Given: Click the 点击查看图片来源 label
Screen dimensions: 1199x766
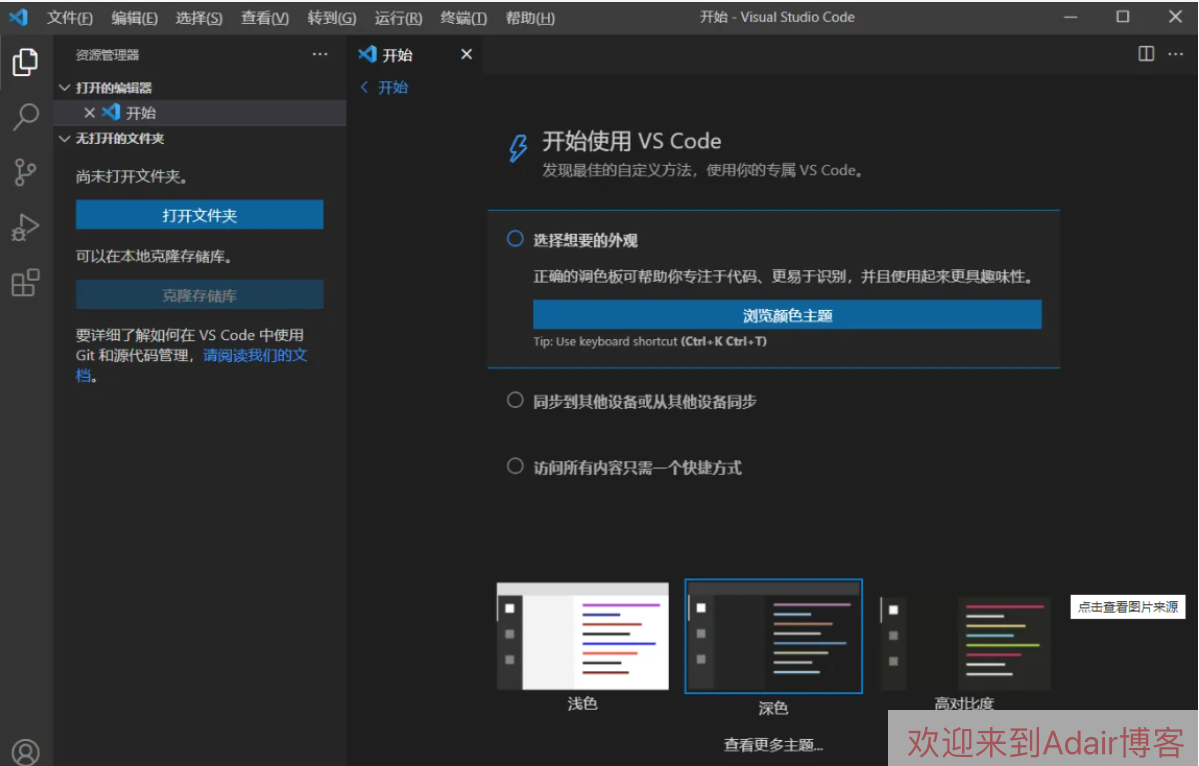Looking at the screenshot, I should 1128,607.
